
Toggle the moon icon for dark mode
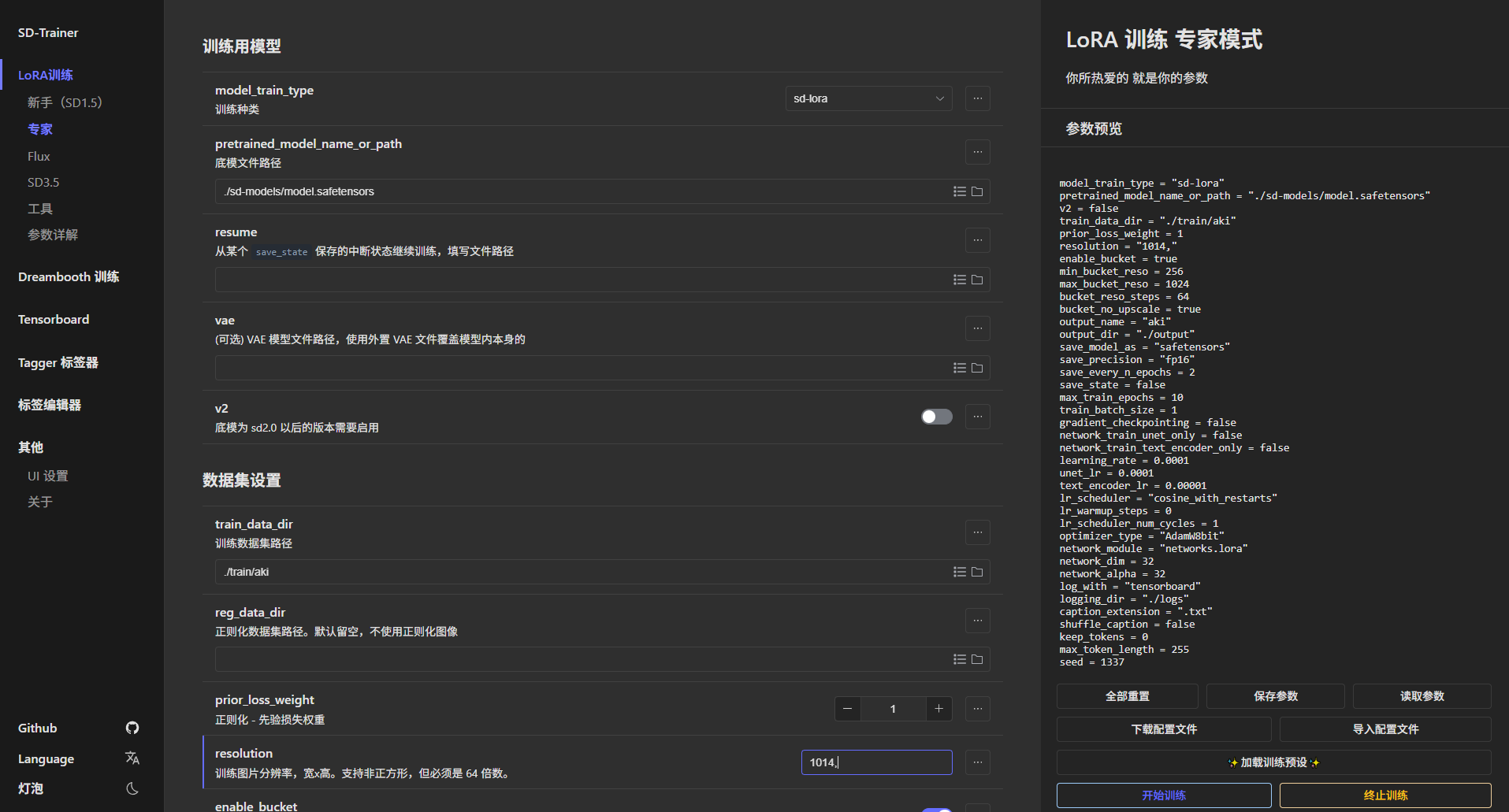tap(132, 788)
